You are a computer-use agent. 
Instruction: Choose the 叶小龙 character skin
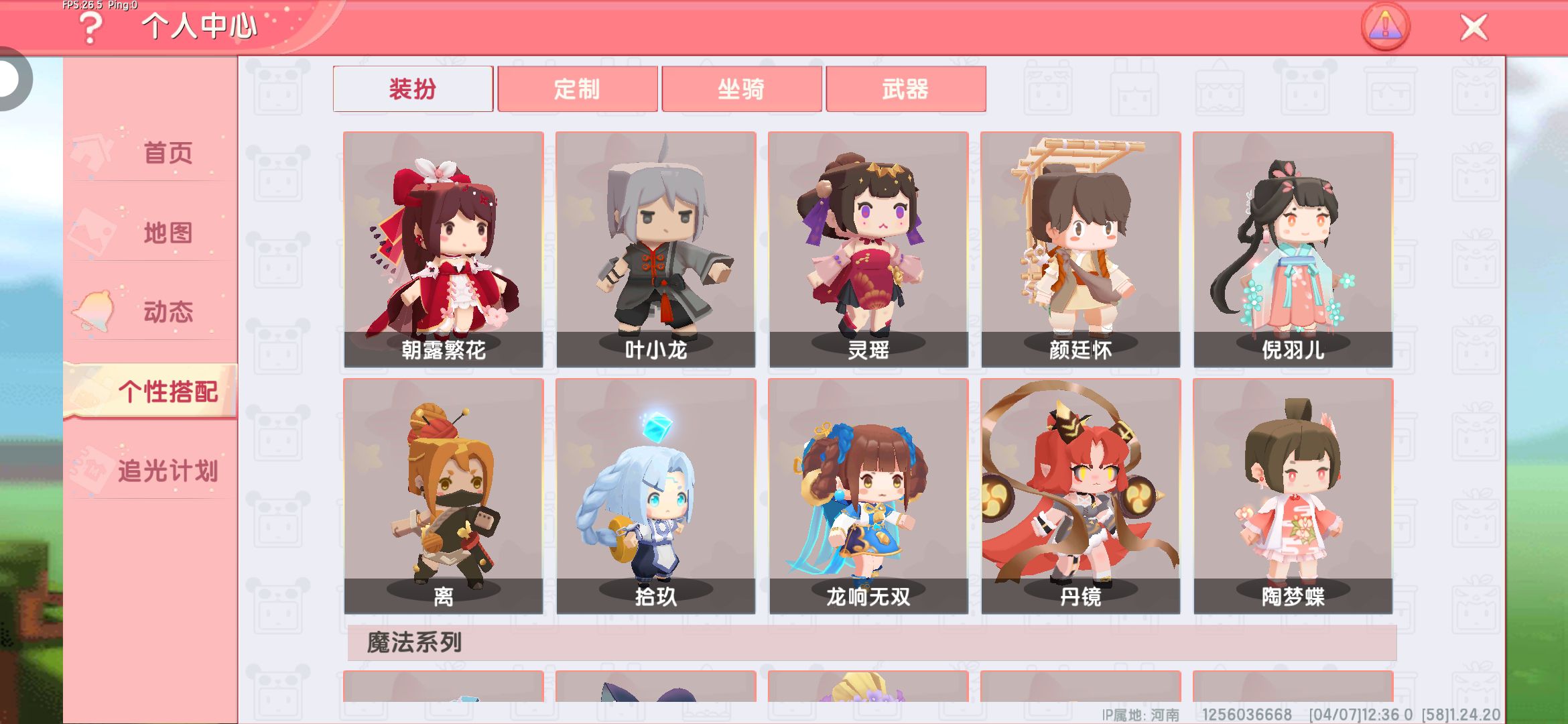tap(656, 249)
